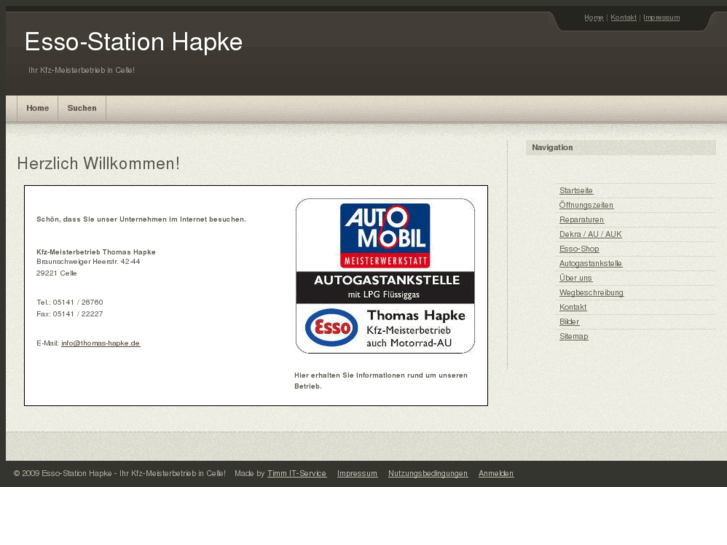The width and height of the screenshot is (727, 545).
Task: Click the Herzlich Willkommen! heading
Action: coord(98,164)
